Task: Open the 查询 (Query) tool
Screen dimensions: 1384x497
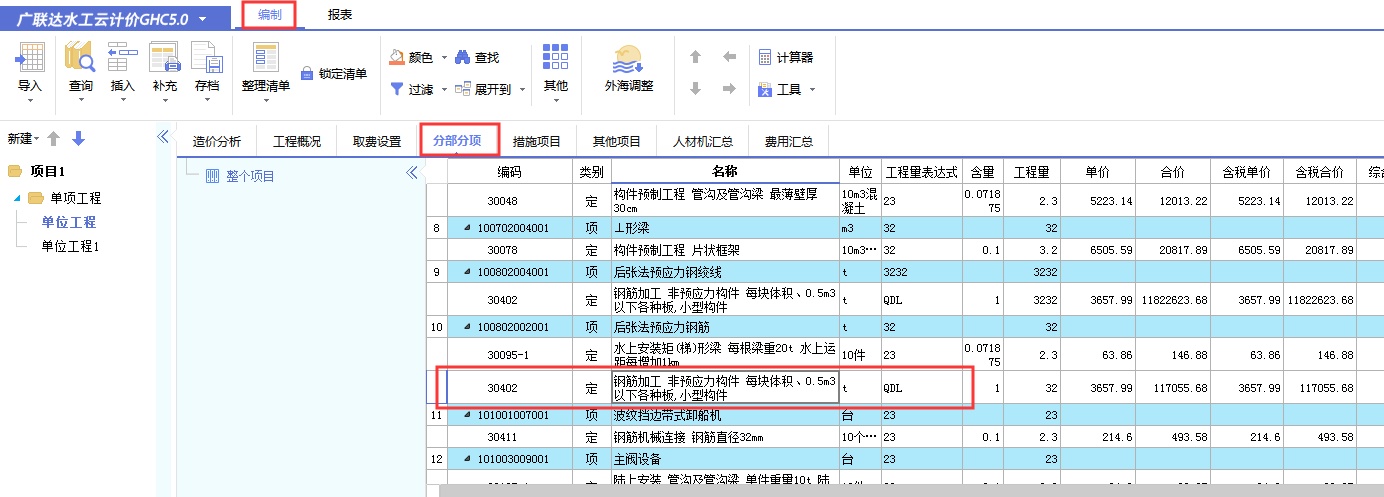Action: pyautogui.click(x=80, y=59)
